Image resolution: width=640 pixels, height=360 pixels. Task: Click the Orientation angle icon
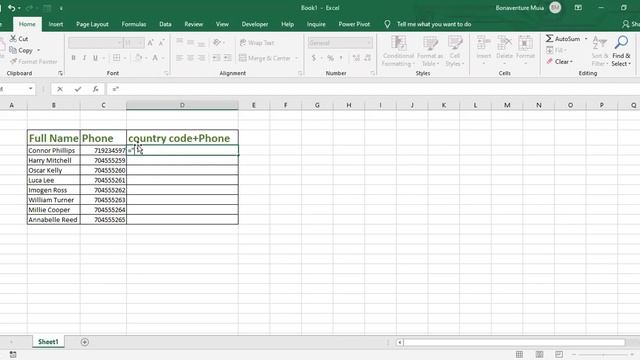(x=218, y=42)
